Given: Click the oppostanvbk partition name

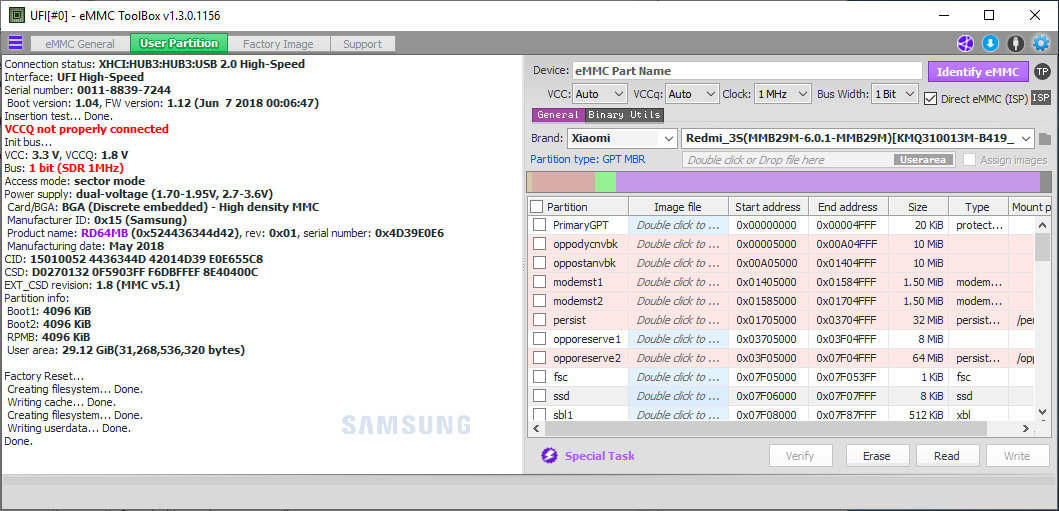Looking at the screenshot, I should click(x=585, y=263).
